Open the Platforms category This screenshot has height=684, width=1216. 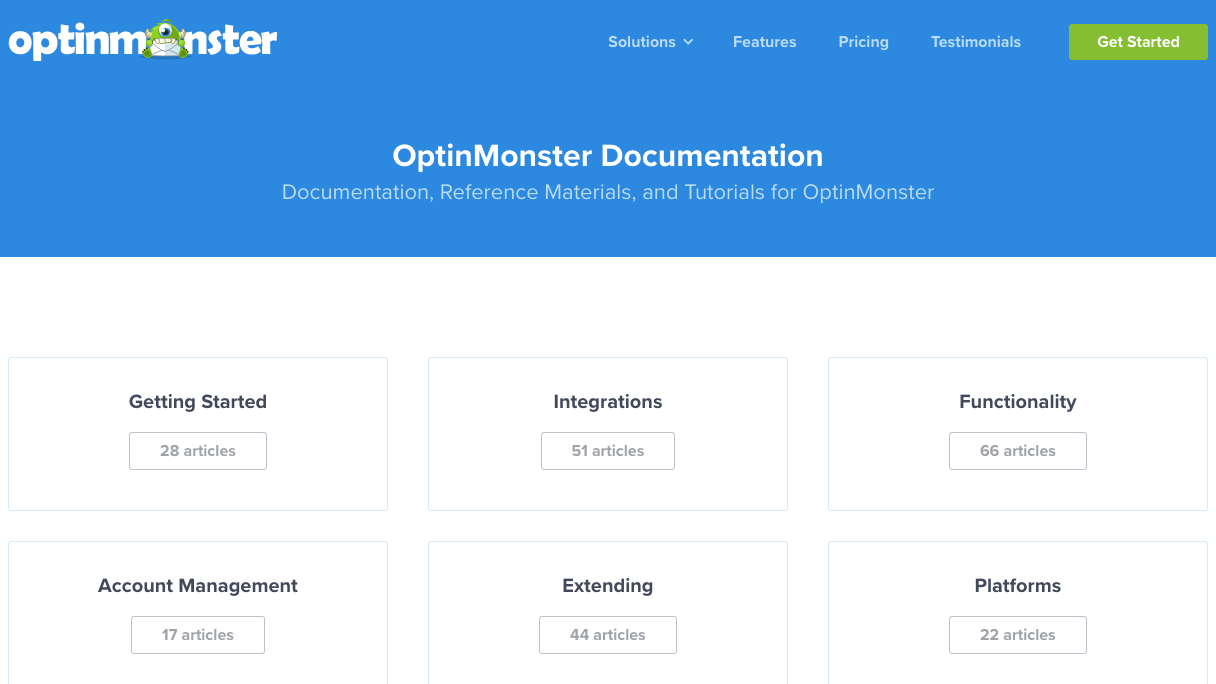pos(1018,586)
